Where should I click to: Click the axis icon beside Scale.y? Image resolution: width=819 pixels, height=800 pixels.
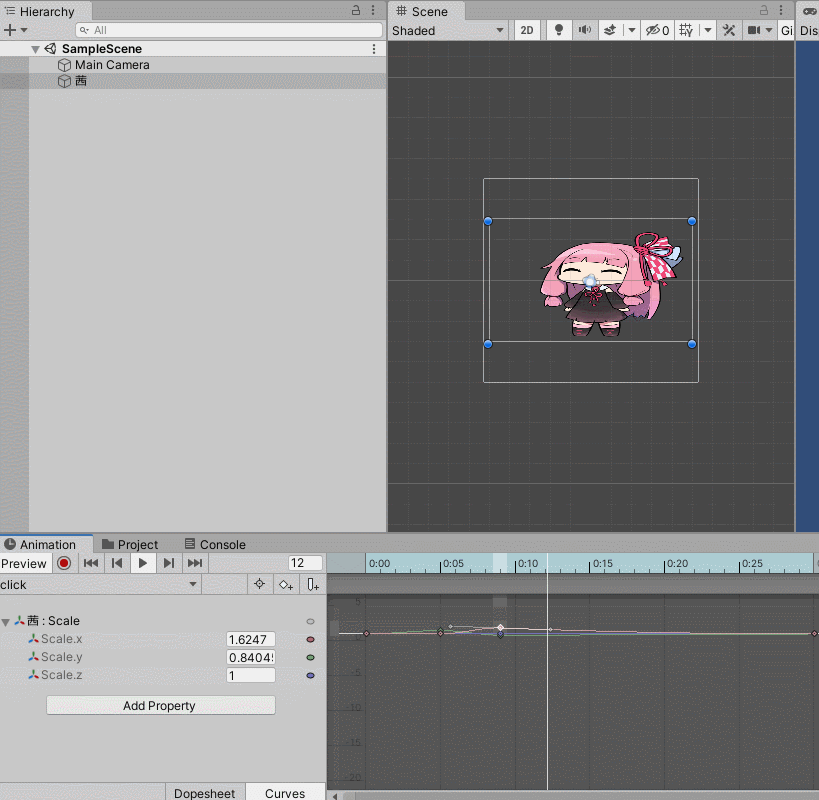pyautogui.click(x=33, y=657)
